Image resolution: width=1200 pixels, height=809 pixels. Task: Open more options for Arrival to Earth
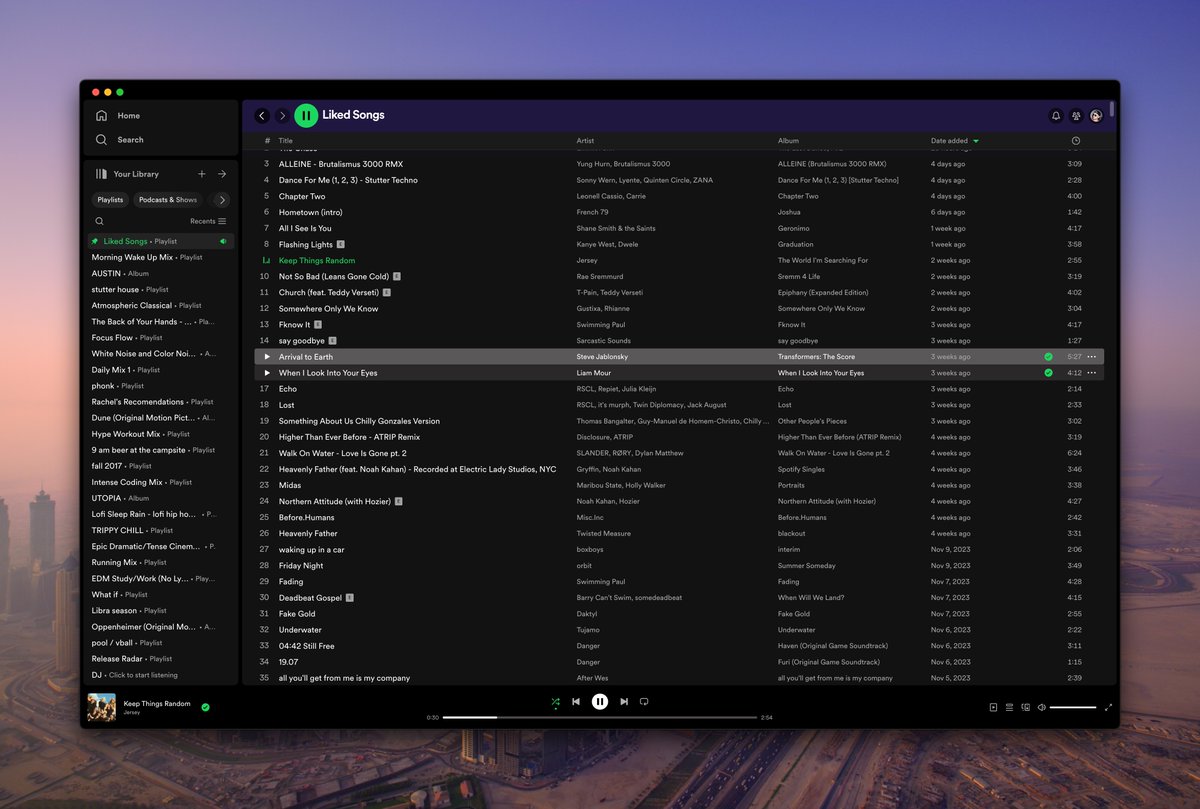click(1092, 357)
